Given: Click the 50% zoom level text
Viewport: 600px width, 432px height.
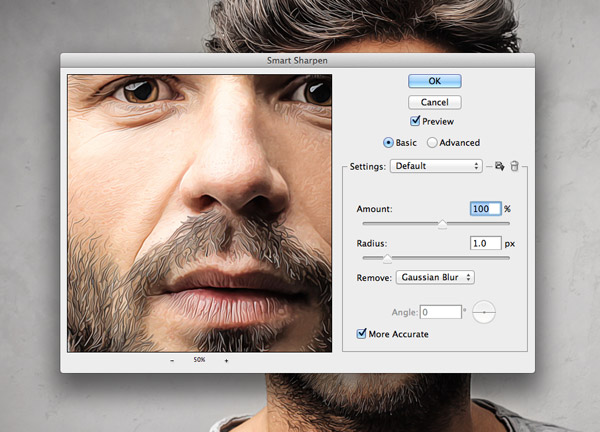Looking at the screenshot, I should (x=199, y=360).
